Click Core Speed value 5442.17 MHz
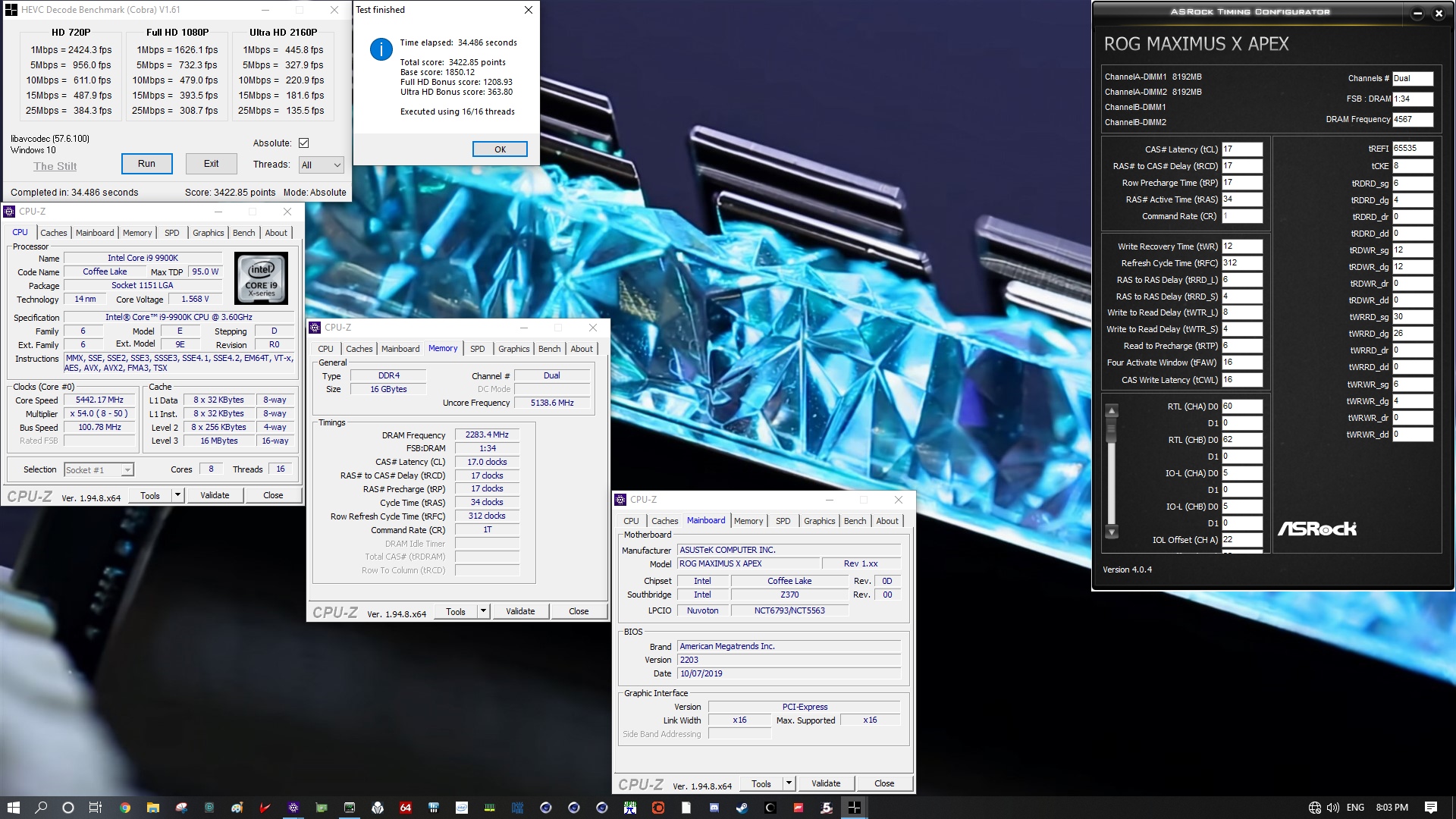The image size is (1456, 819). click(99, 400)
